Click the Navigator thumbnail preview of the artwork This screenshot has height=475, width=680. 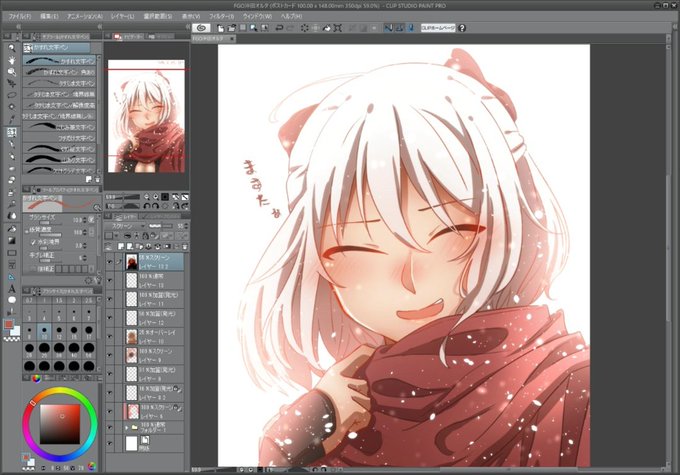pyautogui.click(x=146, y=116)
